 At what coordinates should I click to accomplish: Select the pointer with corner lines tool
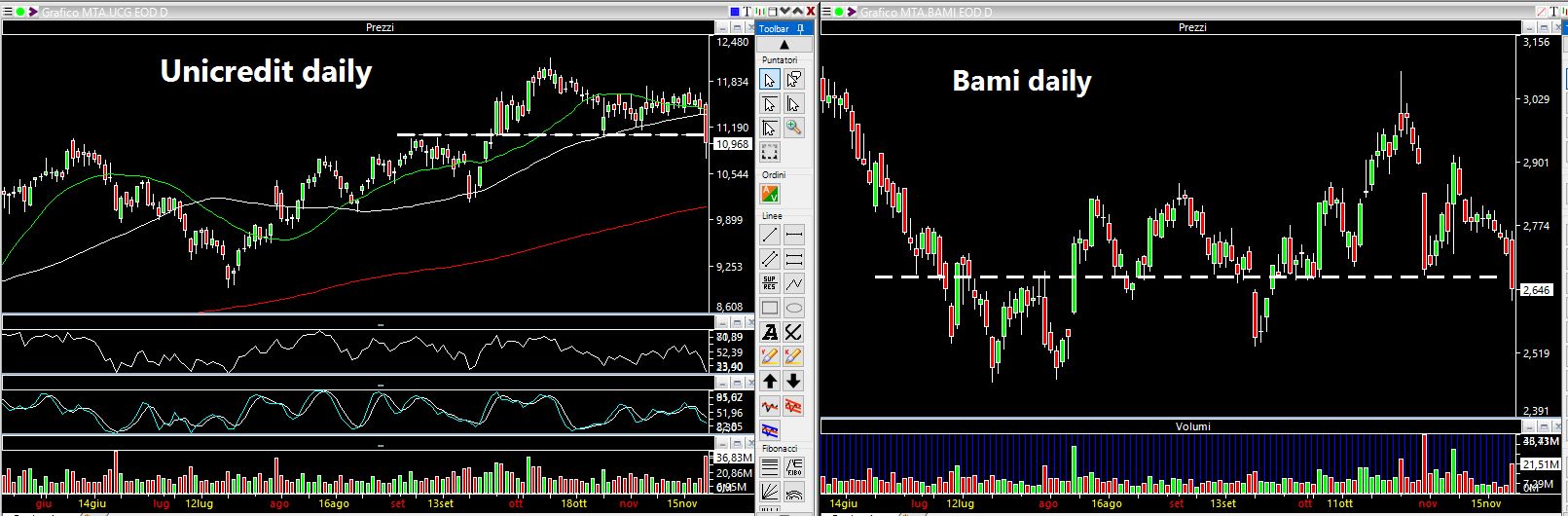pos(770,129)
